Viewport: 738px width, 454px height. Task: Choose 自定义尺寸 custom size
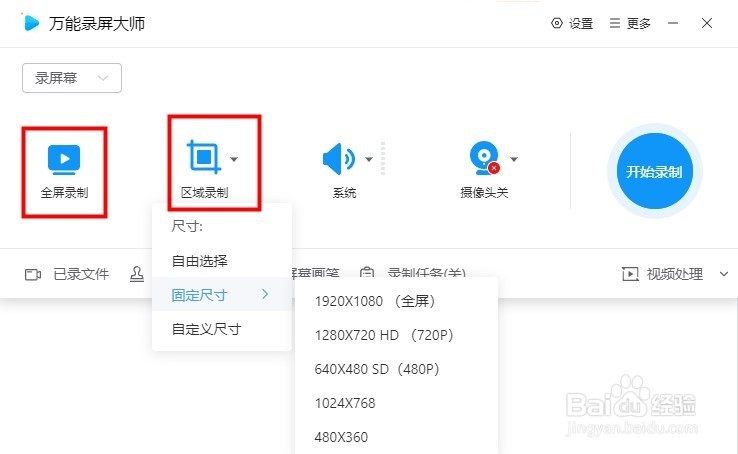pos(222,329)
